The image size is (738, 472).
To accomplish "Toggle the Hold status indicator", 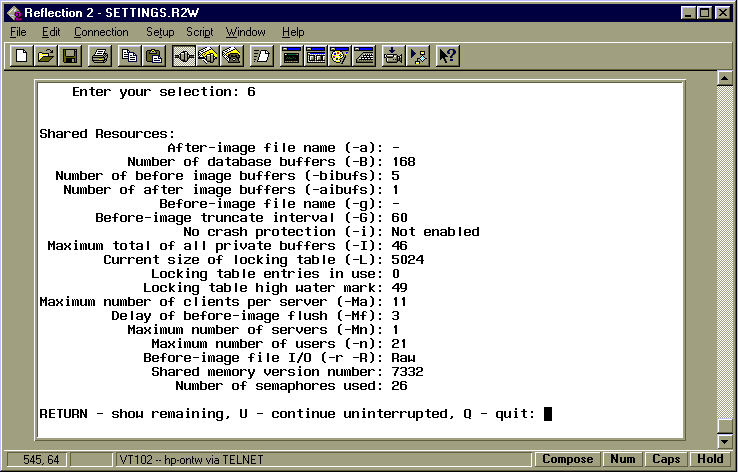I will (710, 459).
